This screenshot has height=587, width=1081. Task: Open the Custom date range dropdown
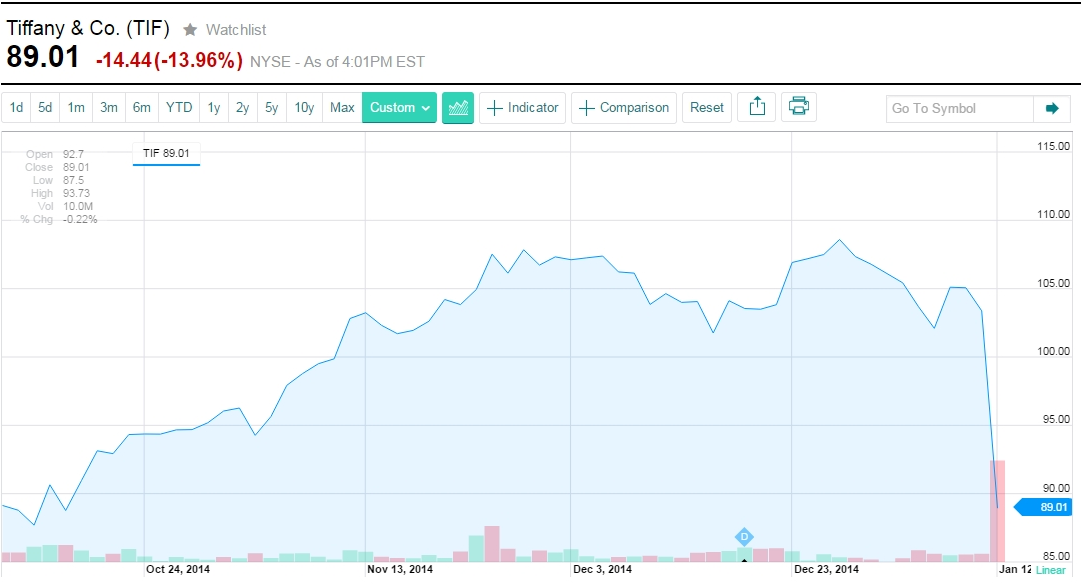(x=399, y=108)
